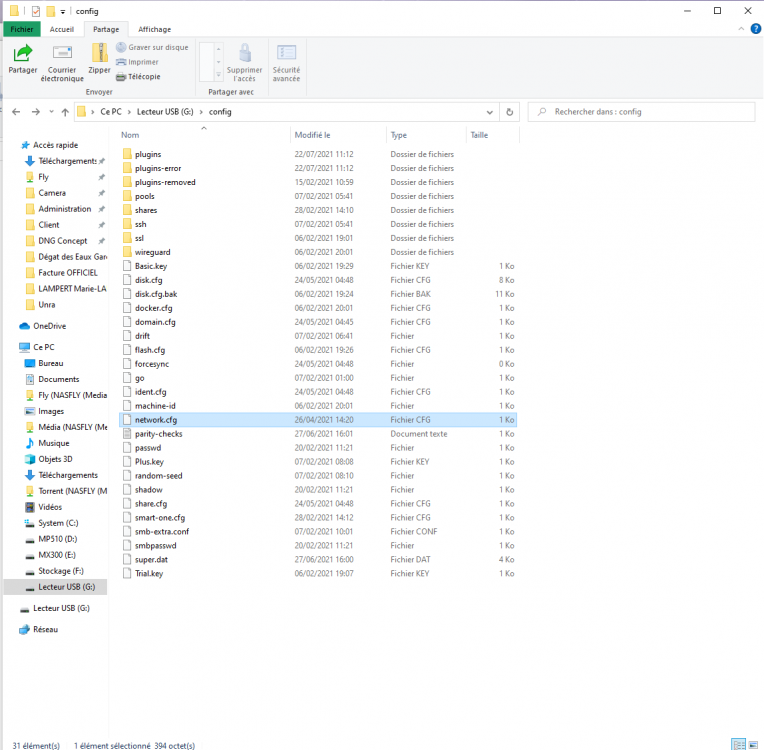Select the Partage tab

pyautogui.click(x=106, y=29)
